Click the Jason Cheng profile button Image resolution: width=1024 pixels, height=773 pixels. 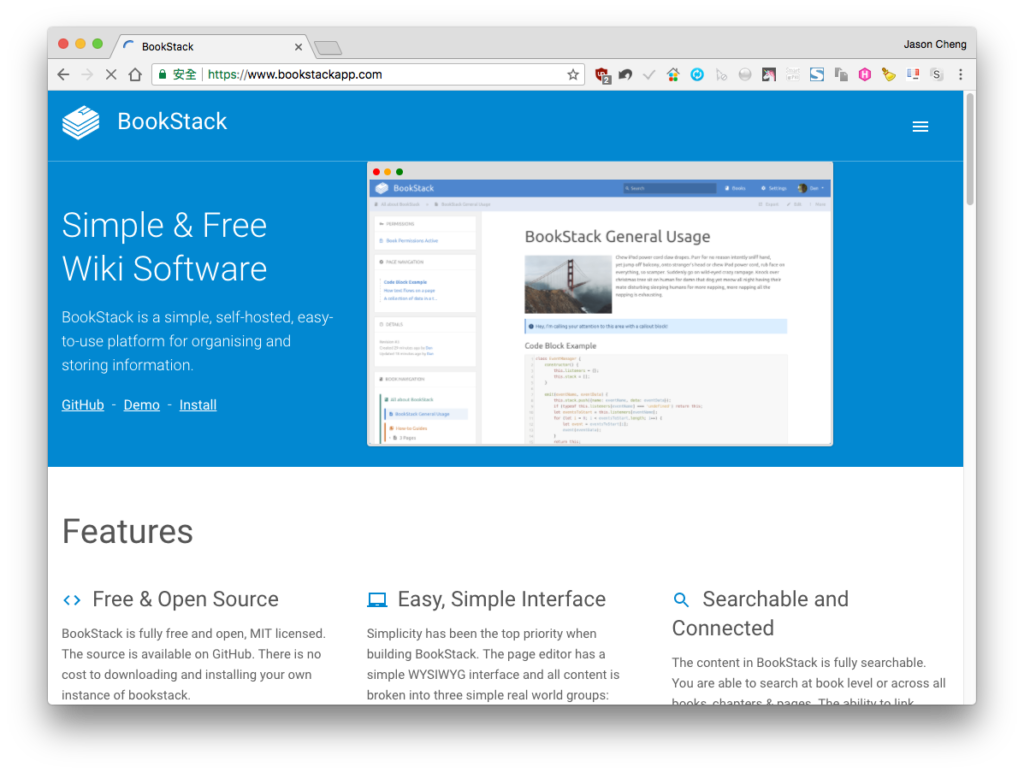(935, 44)
